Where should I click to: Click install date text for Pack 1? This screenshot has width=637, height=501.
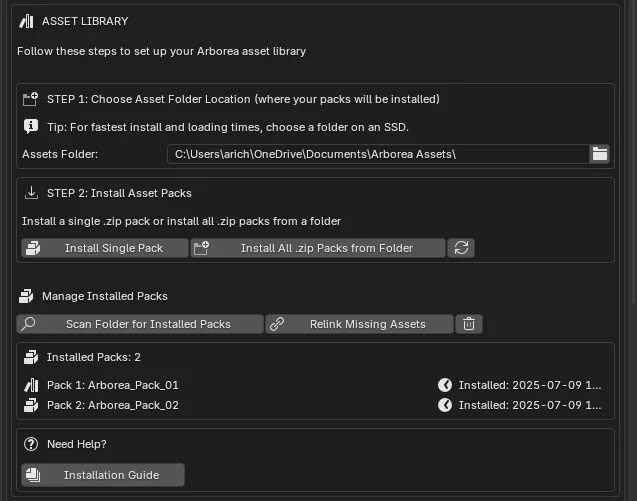(x=530, y=385)
